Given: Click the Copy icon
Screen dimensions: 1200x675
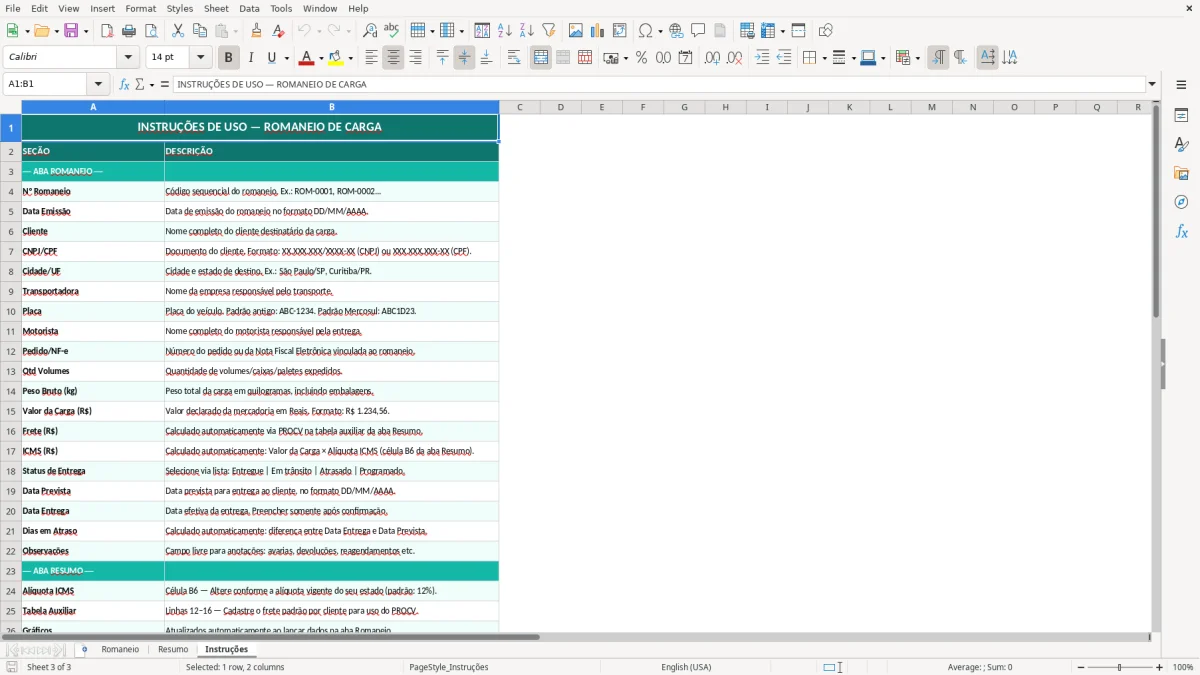Looking at the screenshot, I should pos(200,31).
